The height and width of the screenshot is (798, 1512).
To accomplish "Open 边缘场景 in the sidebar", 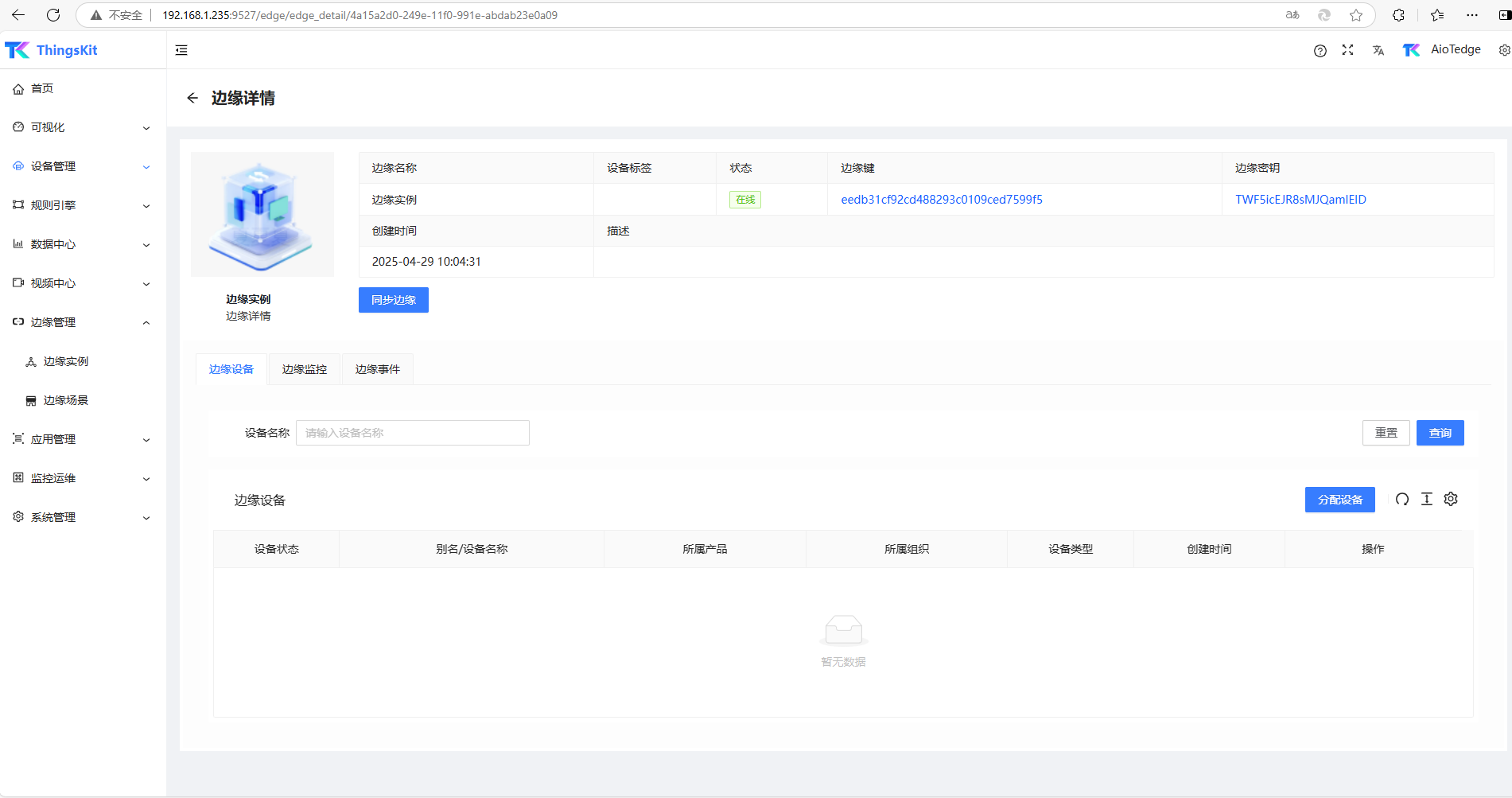I will coord(65,400).
